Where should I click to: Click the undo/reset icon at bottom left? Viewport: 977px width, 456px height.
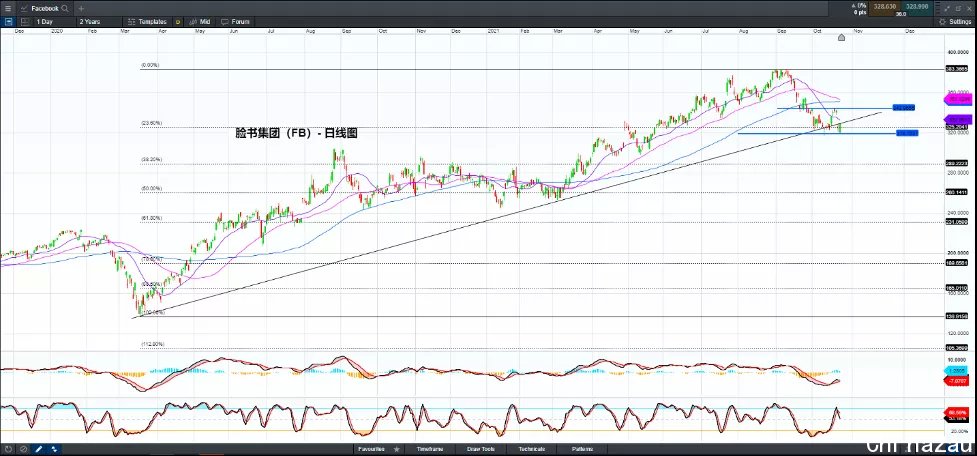(8, 449)
